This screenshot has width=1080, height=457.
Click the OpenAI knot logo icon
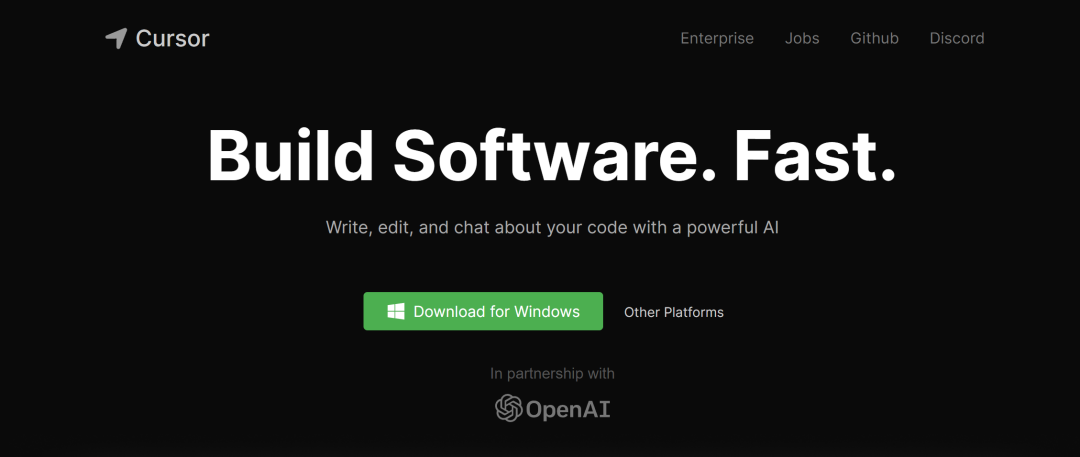[508, 408]
